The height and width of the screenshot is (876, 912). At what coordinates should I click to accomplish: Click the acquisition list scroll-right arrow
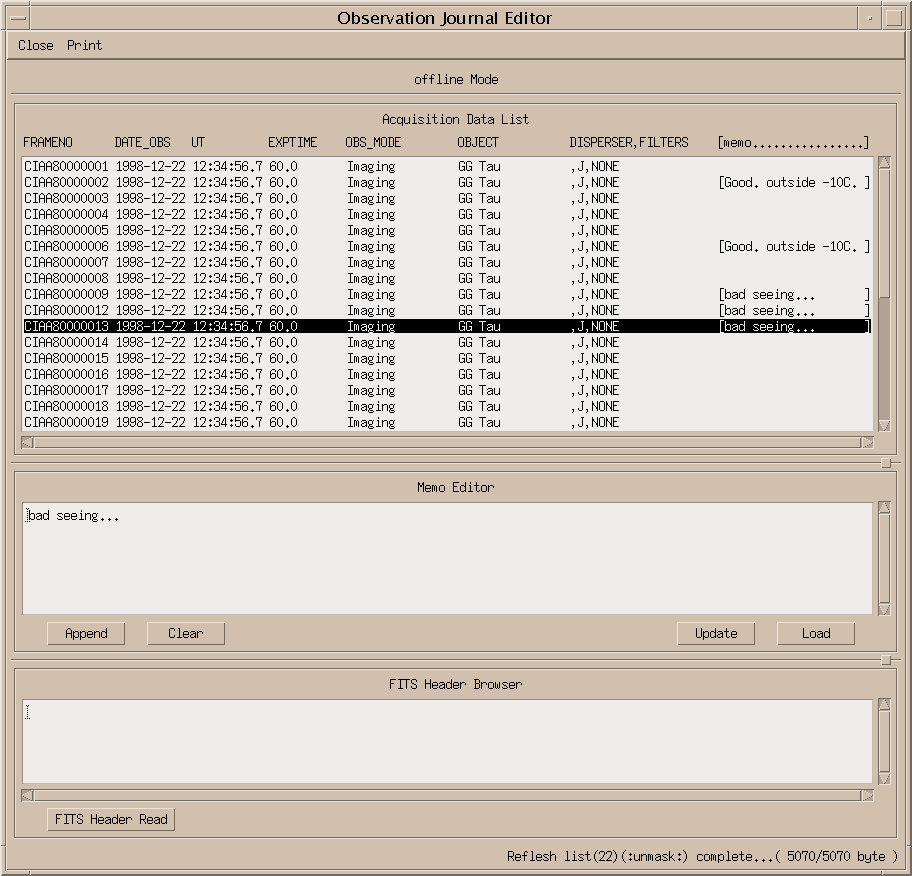coord(867,442)
